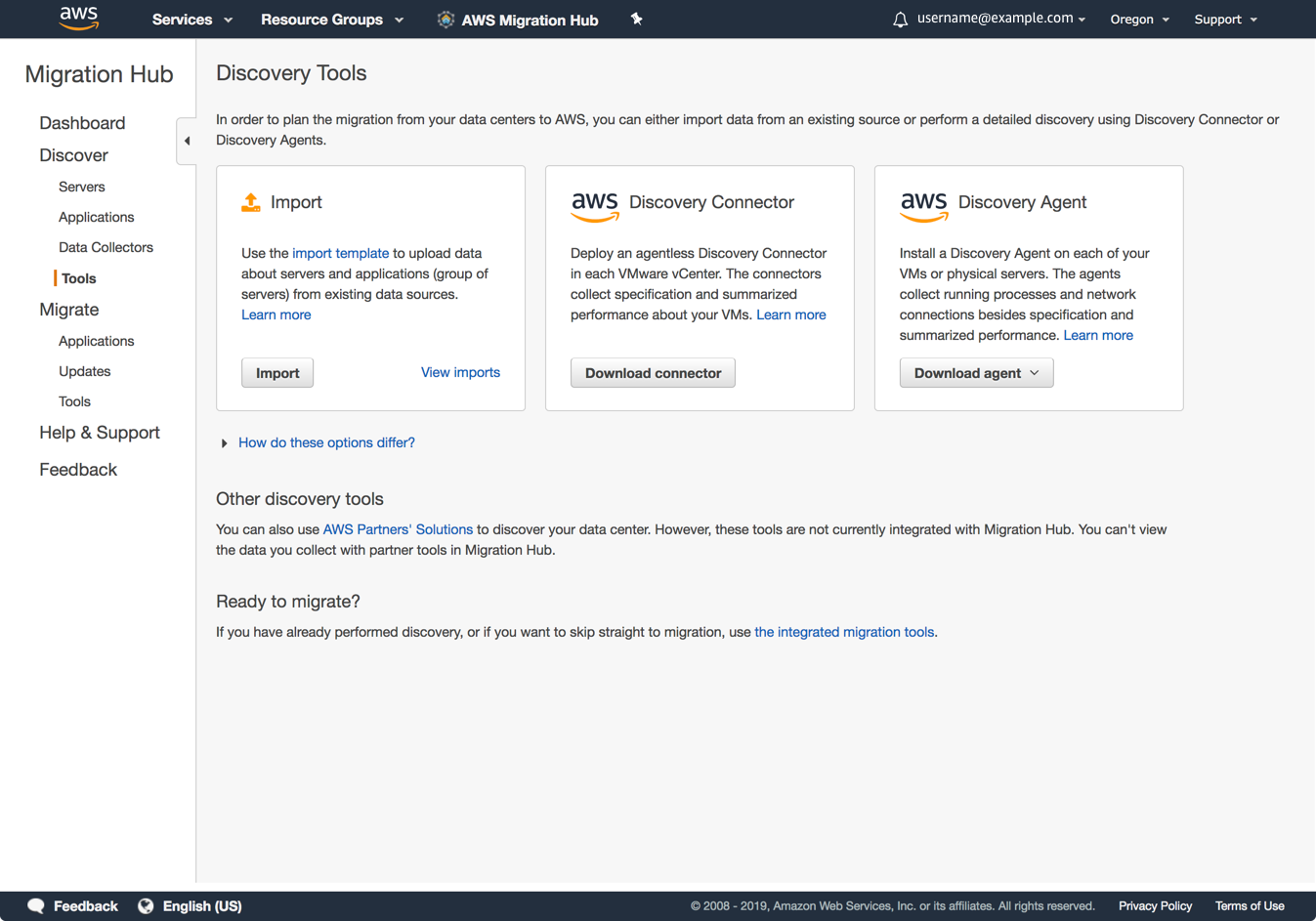This screenshot has height=921, width=1316.
Task: Click the Discovery Tools heading
Action: pyautogui.click(x=291, y=73)
